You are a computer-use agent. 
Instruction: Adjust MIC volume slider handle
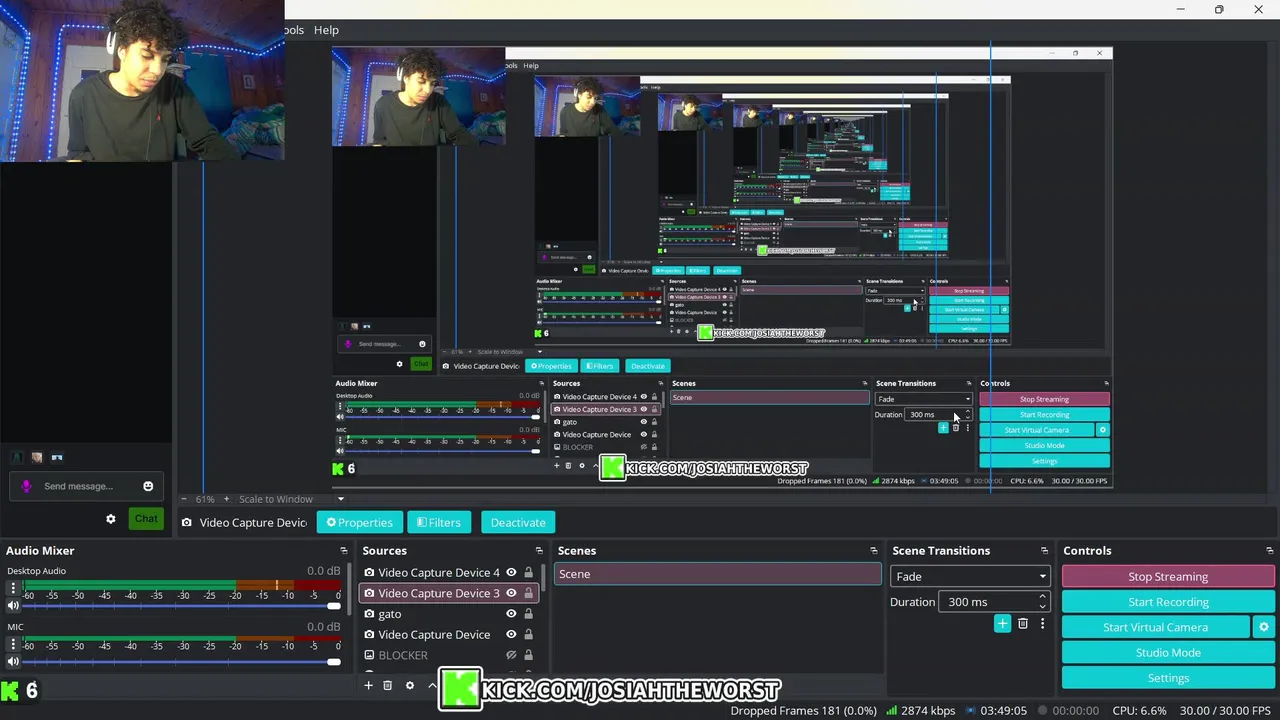point(333,661)
